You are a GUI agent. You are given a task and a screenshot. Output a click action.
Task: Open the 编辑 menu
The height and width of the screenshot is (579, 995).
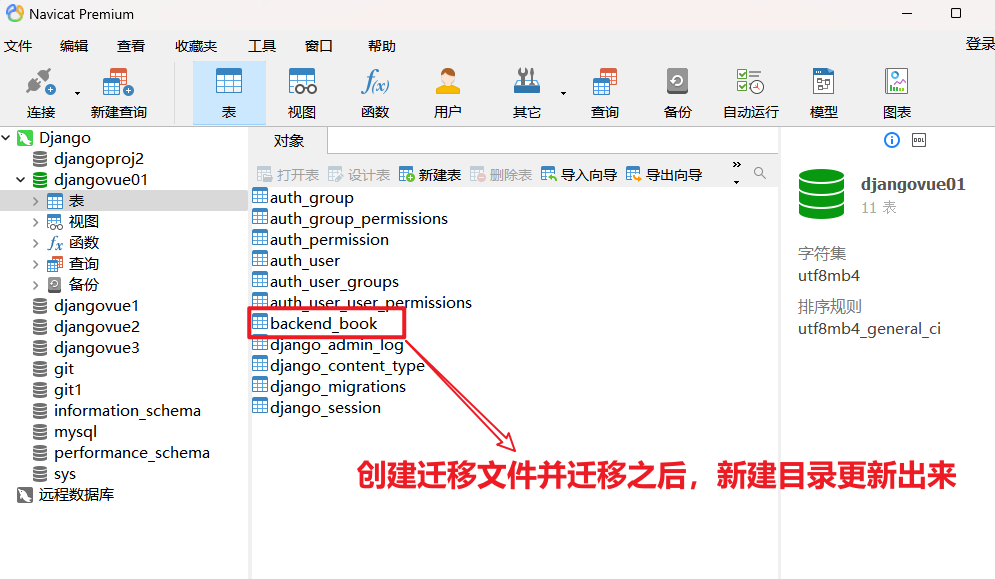pyautogui.click(x=74, y=46)
